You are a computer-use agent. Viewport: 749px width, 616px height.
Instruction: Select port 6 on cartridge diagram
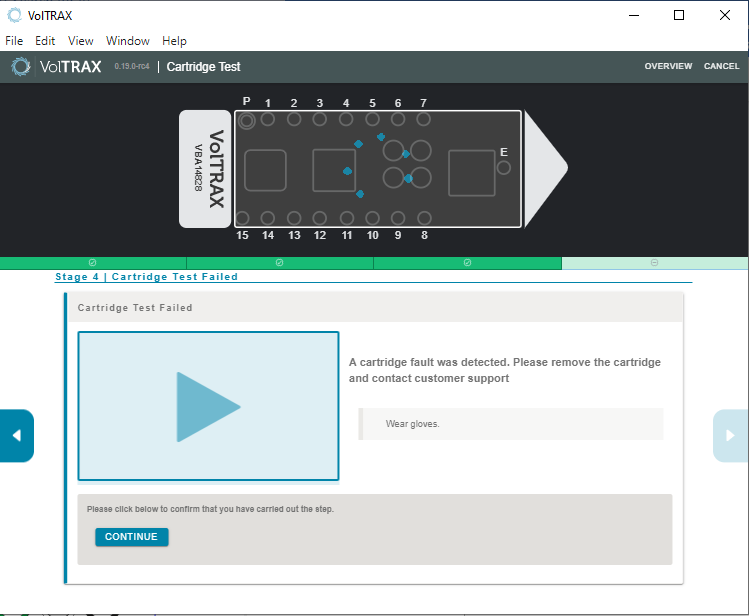click(398, 119)
